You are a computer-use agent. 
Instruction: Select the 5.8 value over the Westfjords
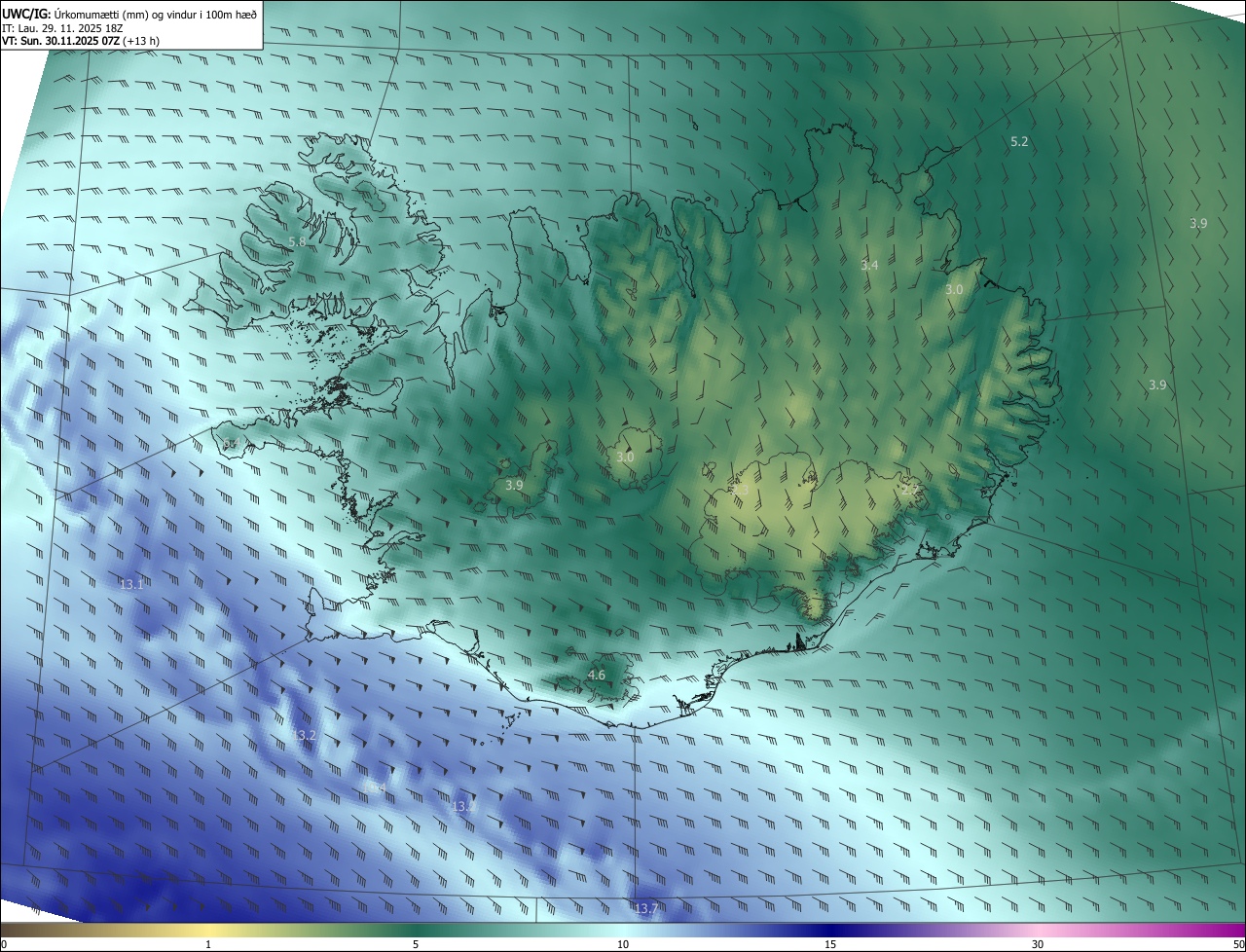pyautogui.click(x=297, y=241)
